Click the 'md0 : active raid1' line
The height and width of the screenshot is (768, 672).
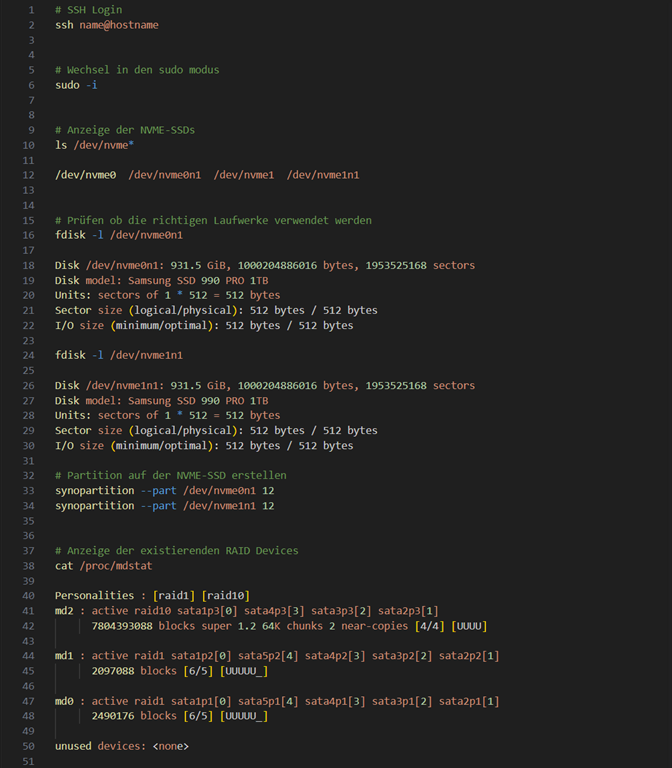pyautogui.click(x=276, y=700)
